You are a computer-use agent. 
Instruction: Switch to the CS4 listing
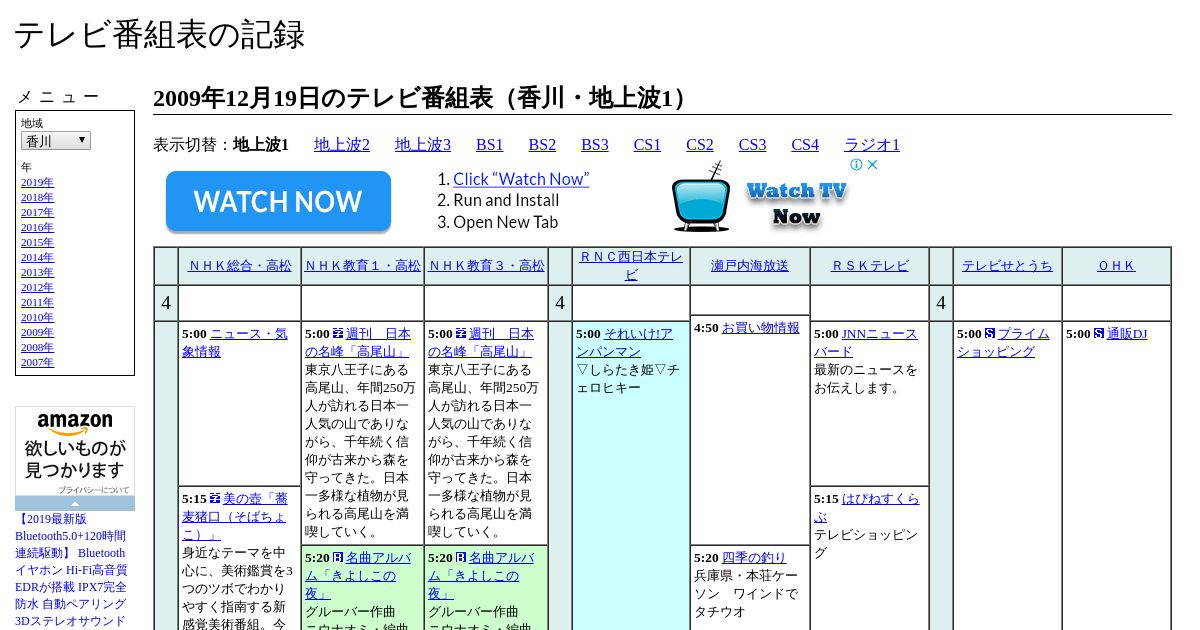pyautogui.click(x=805, y=145)
